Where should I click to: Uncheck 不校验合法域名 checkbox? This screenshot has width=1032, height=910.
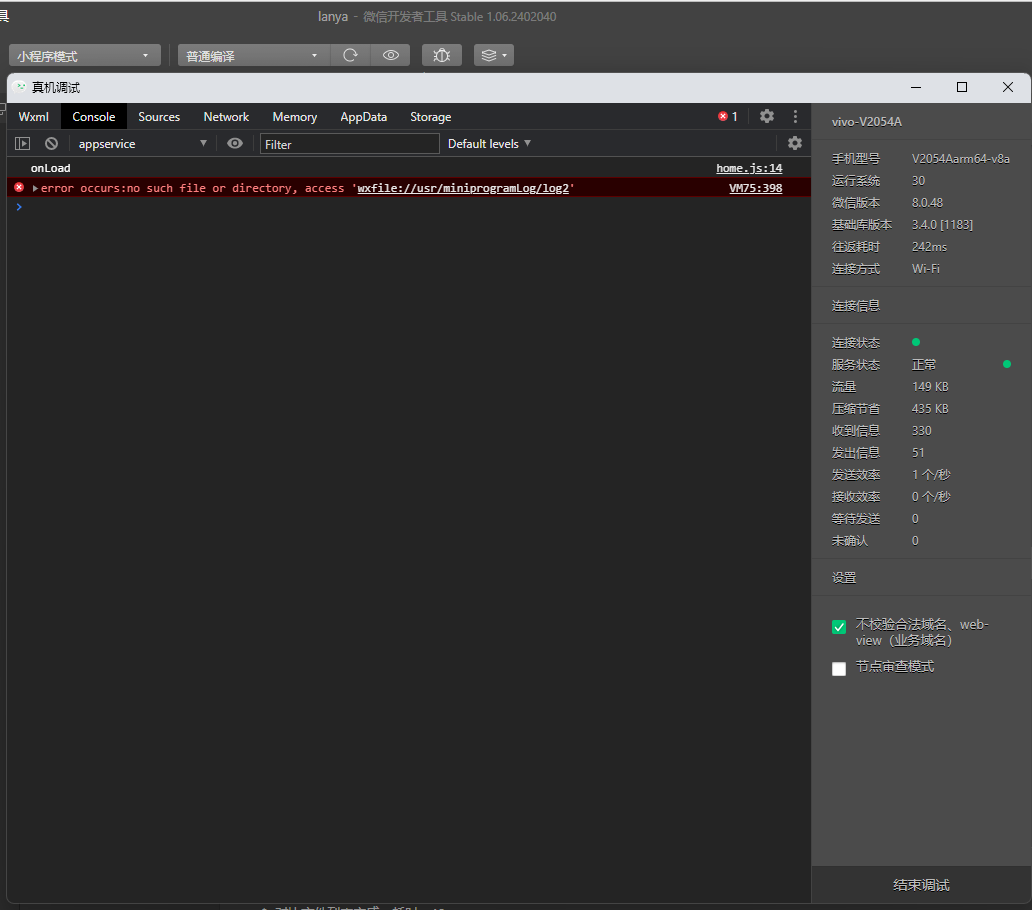pyautogui.click(x=838, y=626)
